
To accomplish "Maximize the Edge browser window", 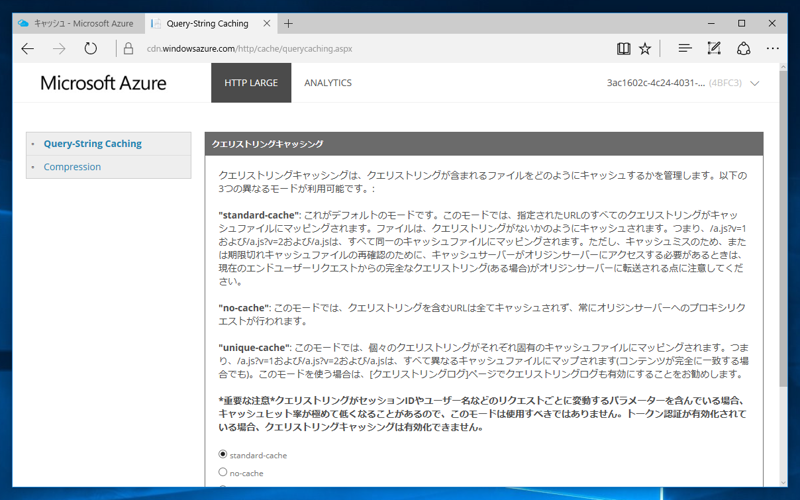I will pos(742,23).
